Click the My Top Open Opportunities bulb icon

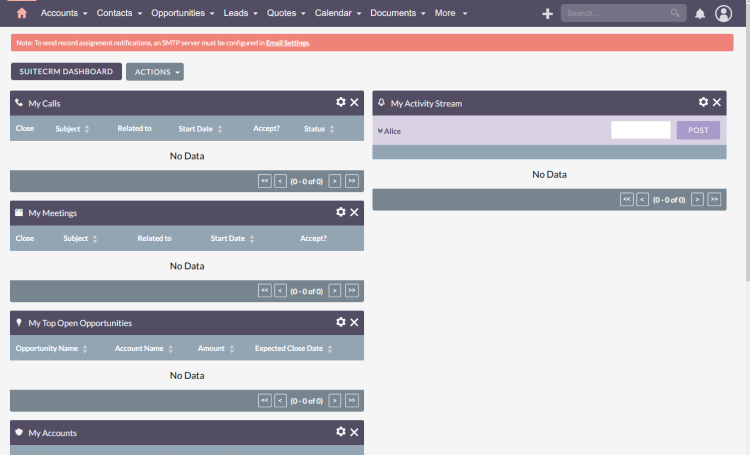[x=19, y=322]
